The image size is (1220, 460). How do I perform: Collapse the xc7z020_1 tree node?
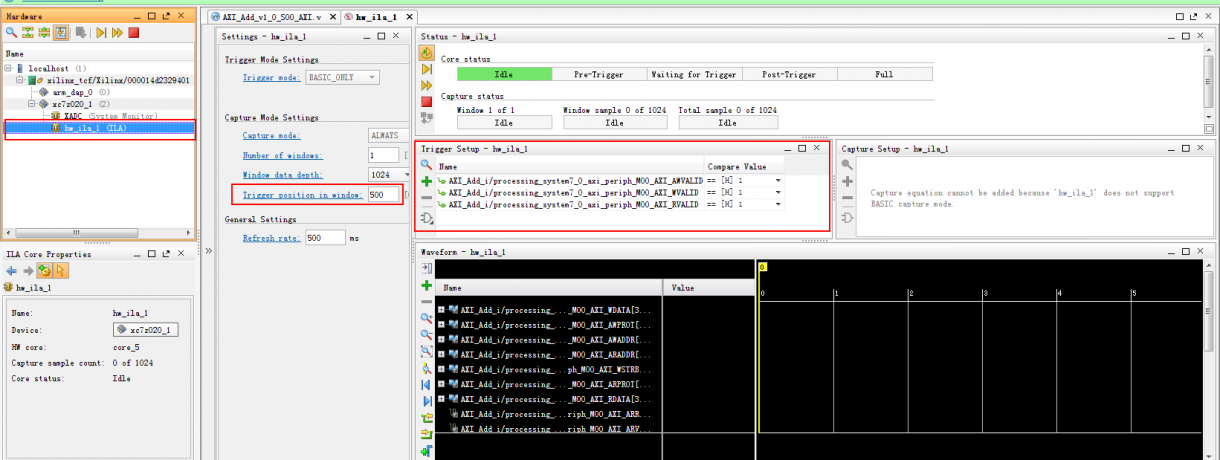[32, 104]
